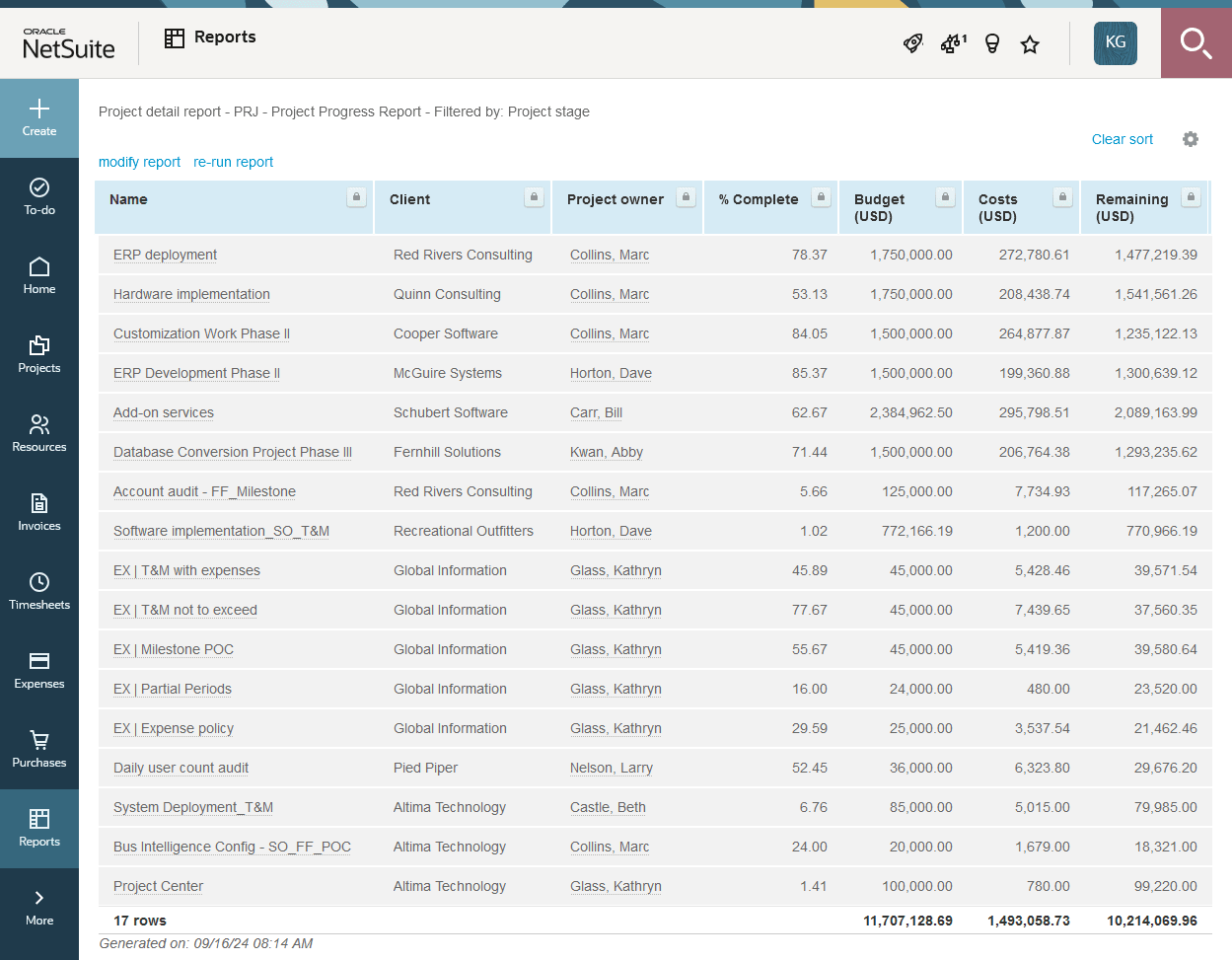Open Expenses from the sidebar
Image resolution: width=1232 pixels, height=960 pixels.
(39, 671)
